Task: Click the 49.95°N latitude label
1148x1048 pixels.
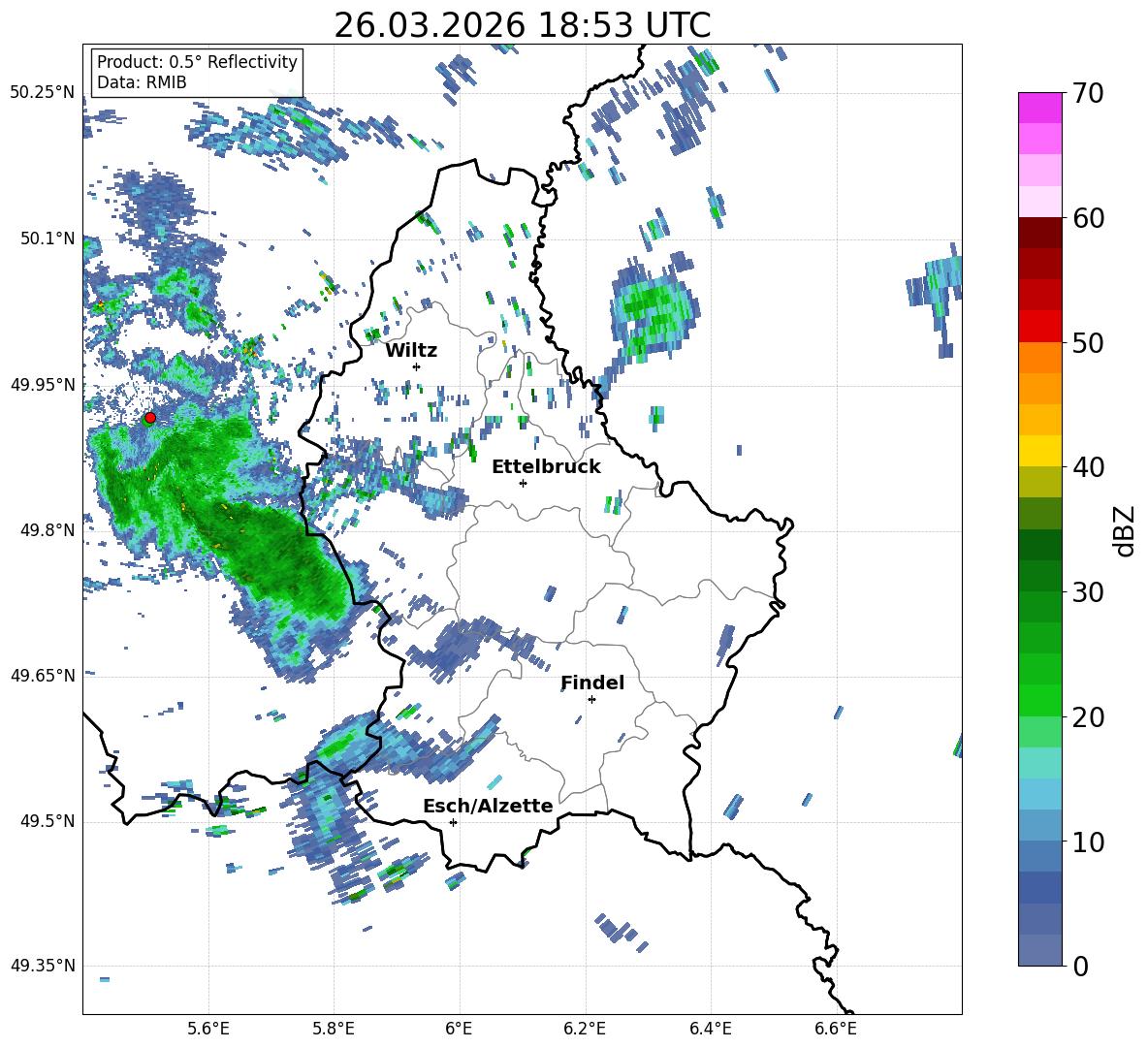Action: [43, 385]
